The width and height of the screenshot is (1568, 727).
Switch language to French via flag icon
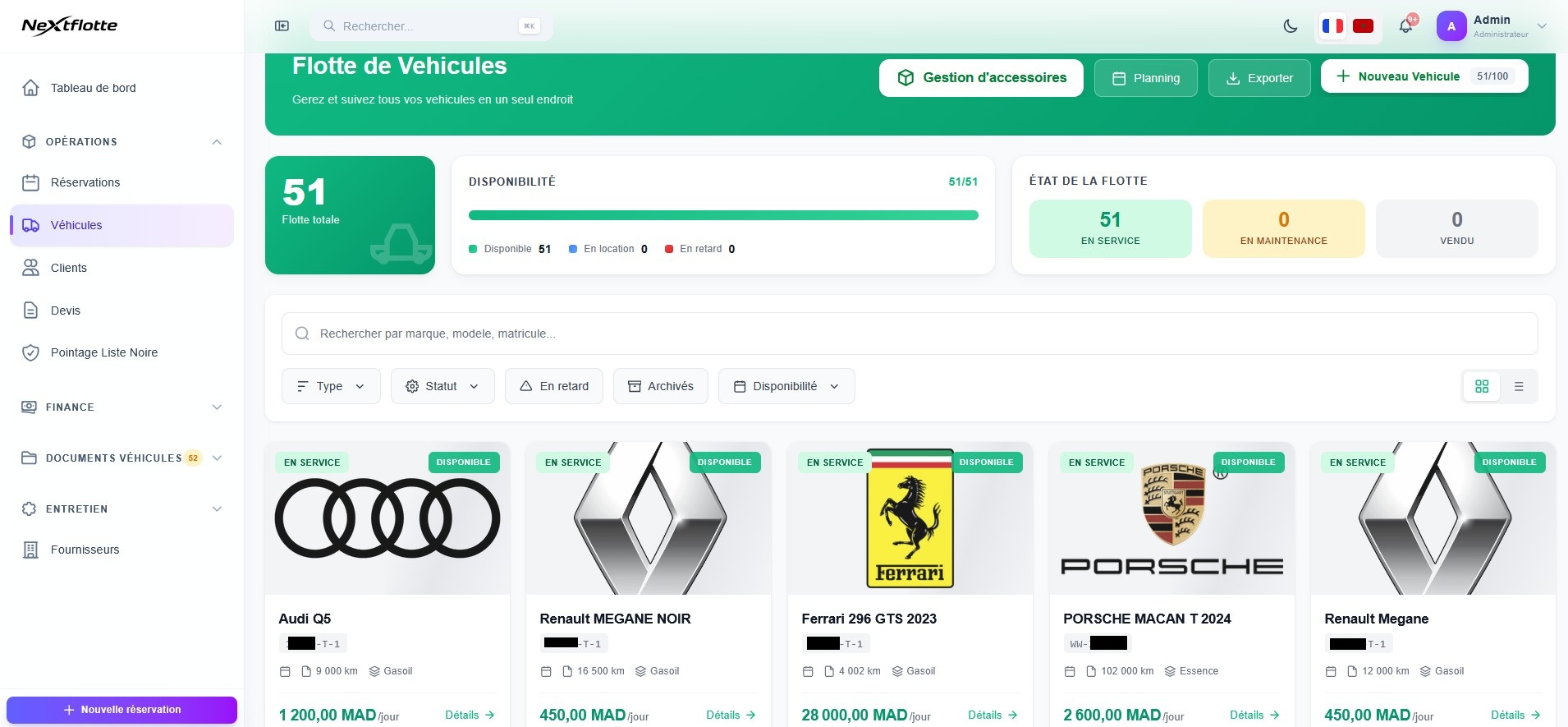[x=1332, y=26]
